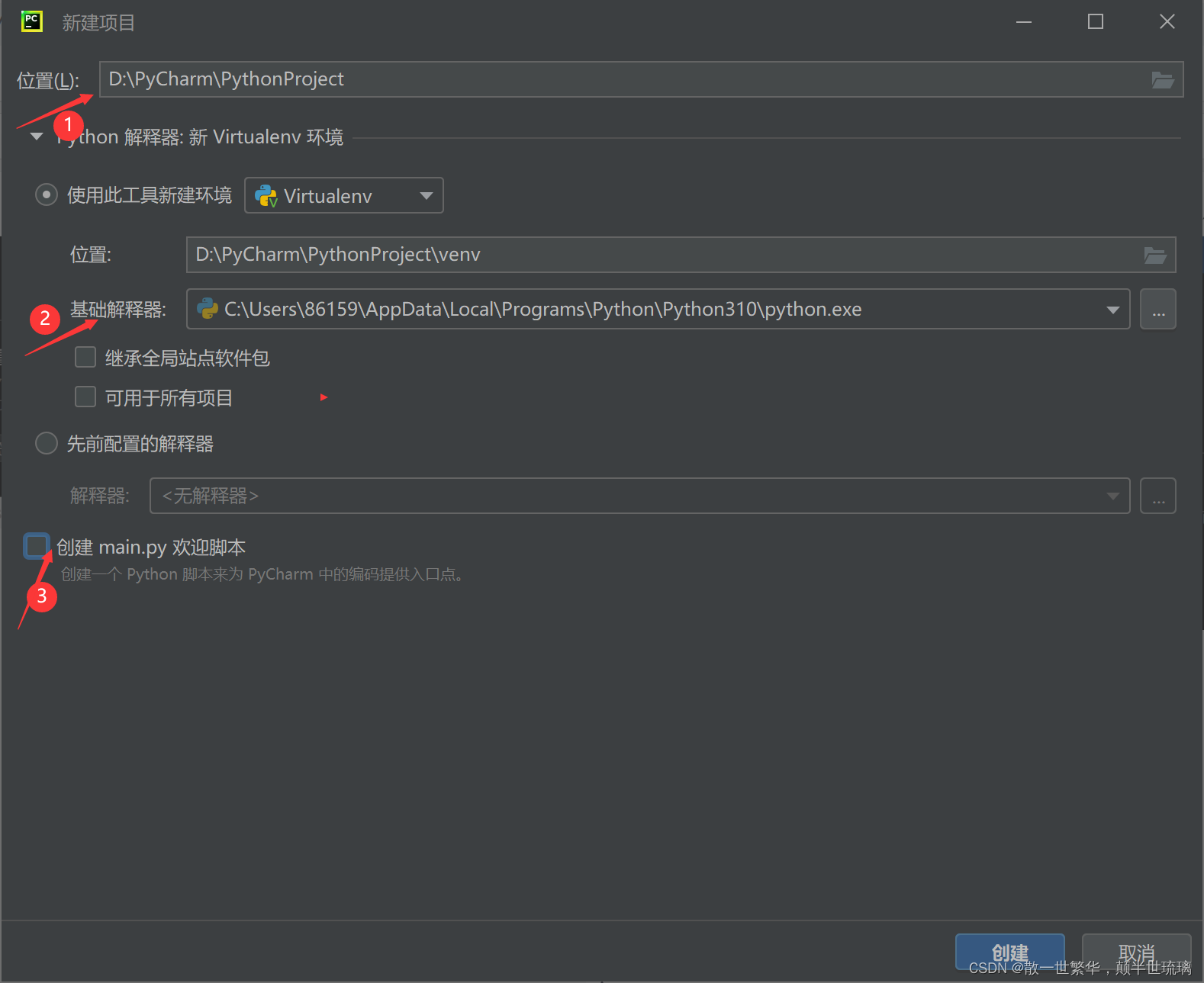Maximize the 新建项目 window
Screen dimensions: 1204x983
click(1096, 22)
